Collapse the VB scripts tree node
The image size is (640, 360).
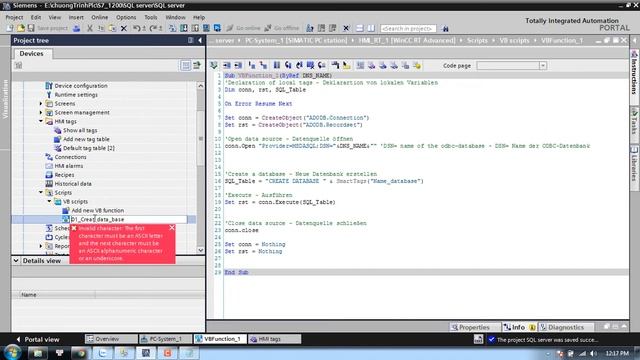(49, 201)
